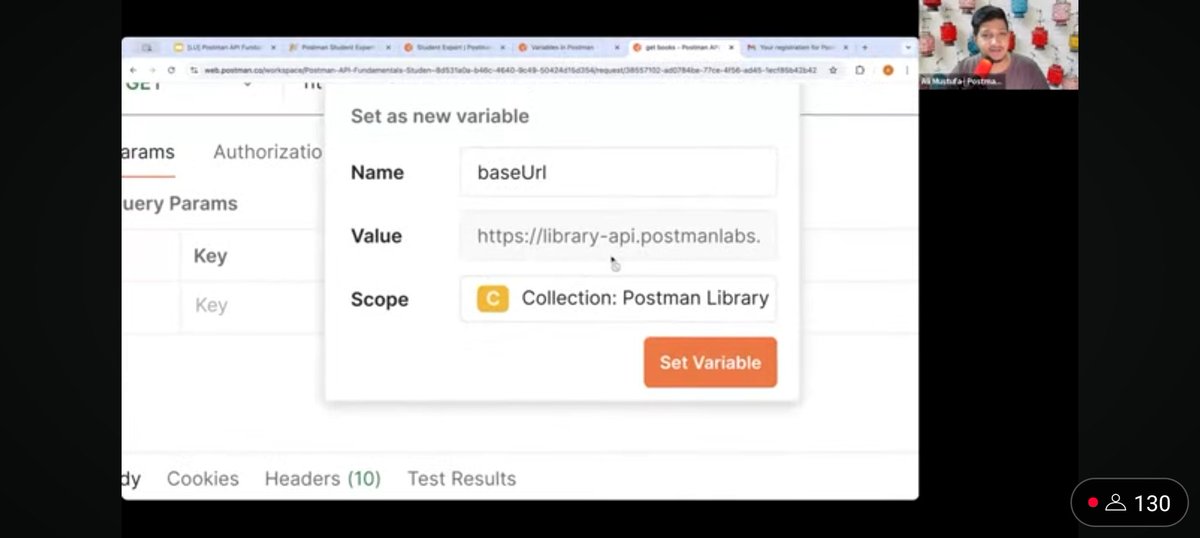
Task: Open the Test Results tab
Action: (462, 479)
